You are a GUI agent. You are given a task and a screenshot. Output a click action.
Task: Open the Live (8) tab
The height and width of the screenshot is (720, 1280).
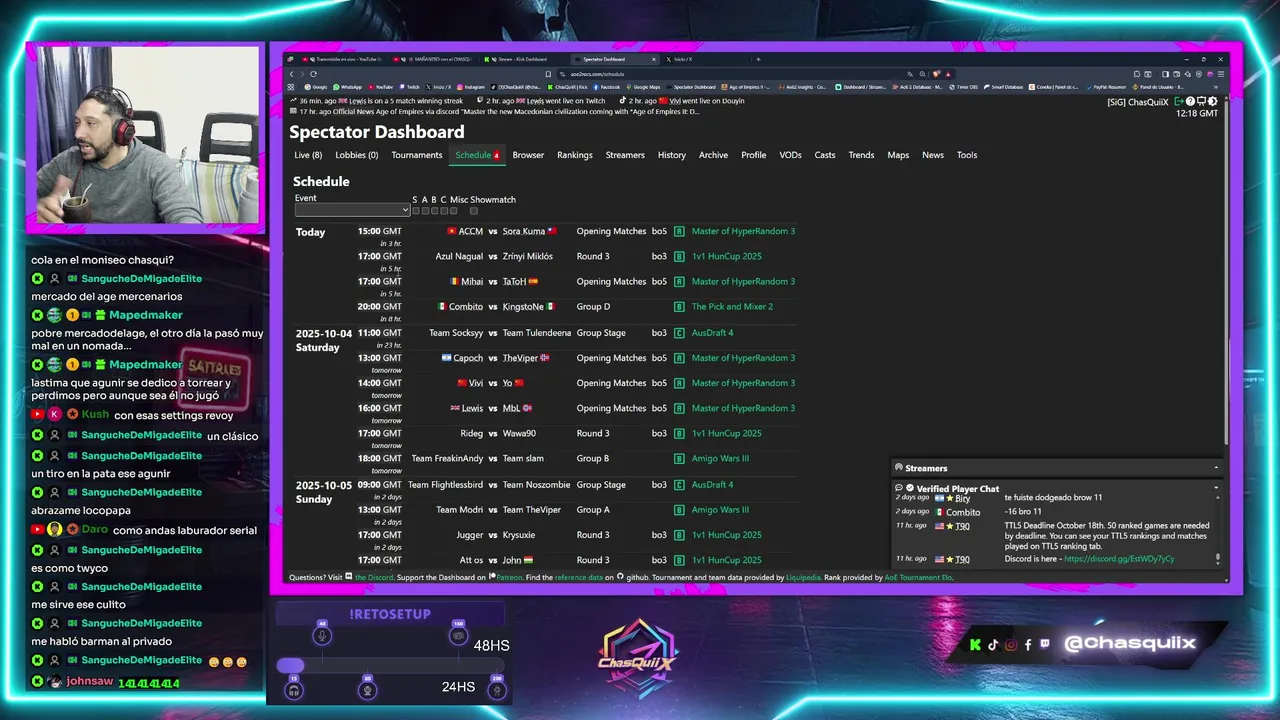[308, 155]
